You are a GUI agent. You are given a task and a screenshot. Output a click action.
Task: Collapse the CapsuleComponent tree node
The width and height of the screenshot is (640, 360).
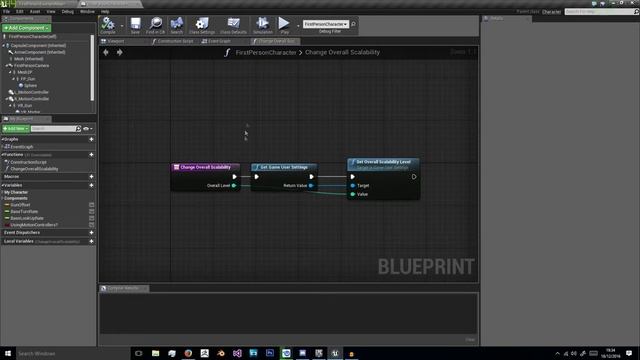4,46
